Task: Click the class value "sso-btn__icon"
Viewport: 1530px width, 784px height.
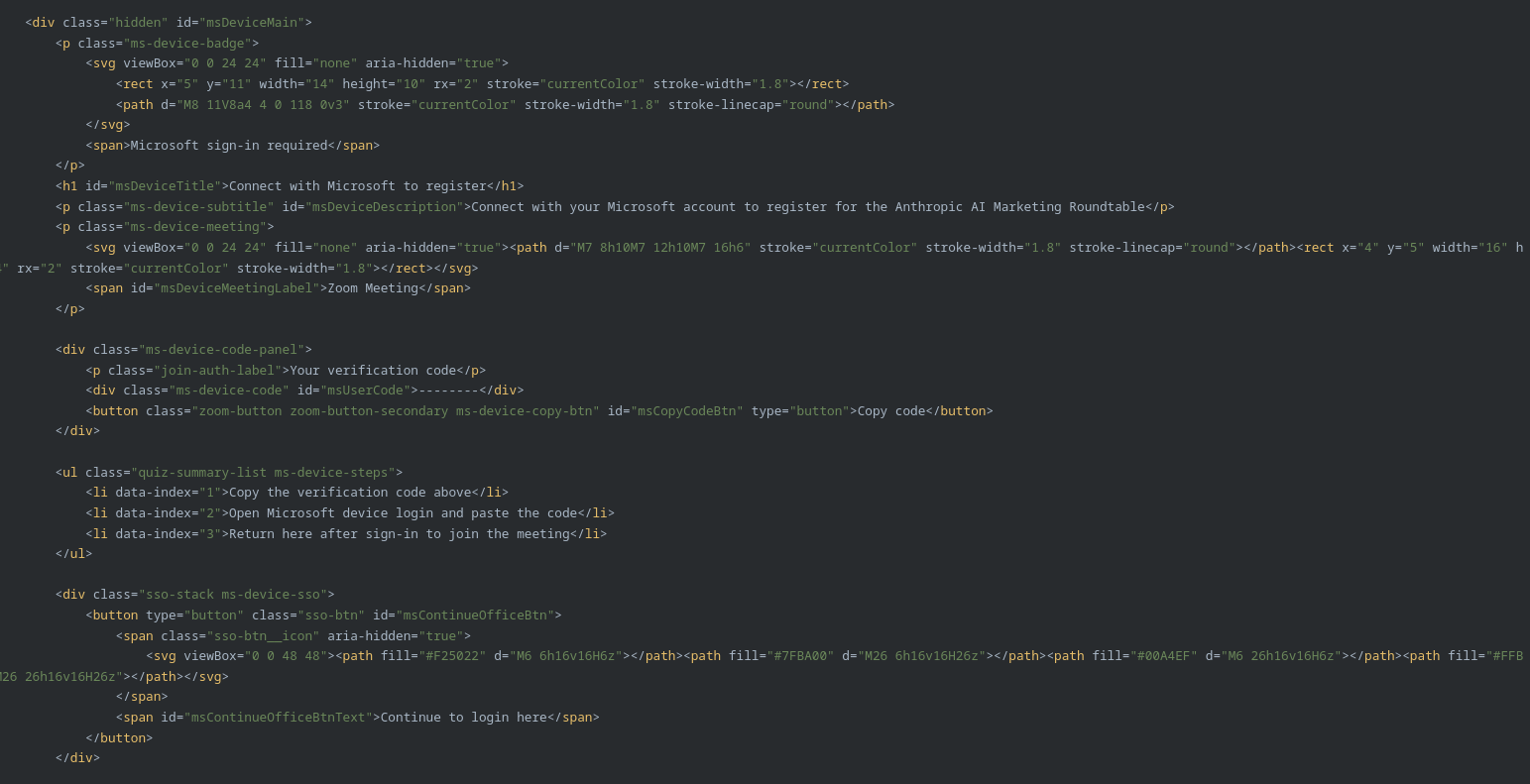Action: coord(263,635)
